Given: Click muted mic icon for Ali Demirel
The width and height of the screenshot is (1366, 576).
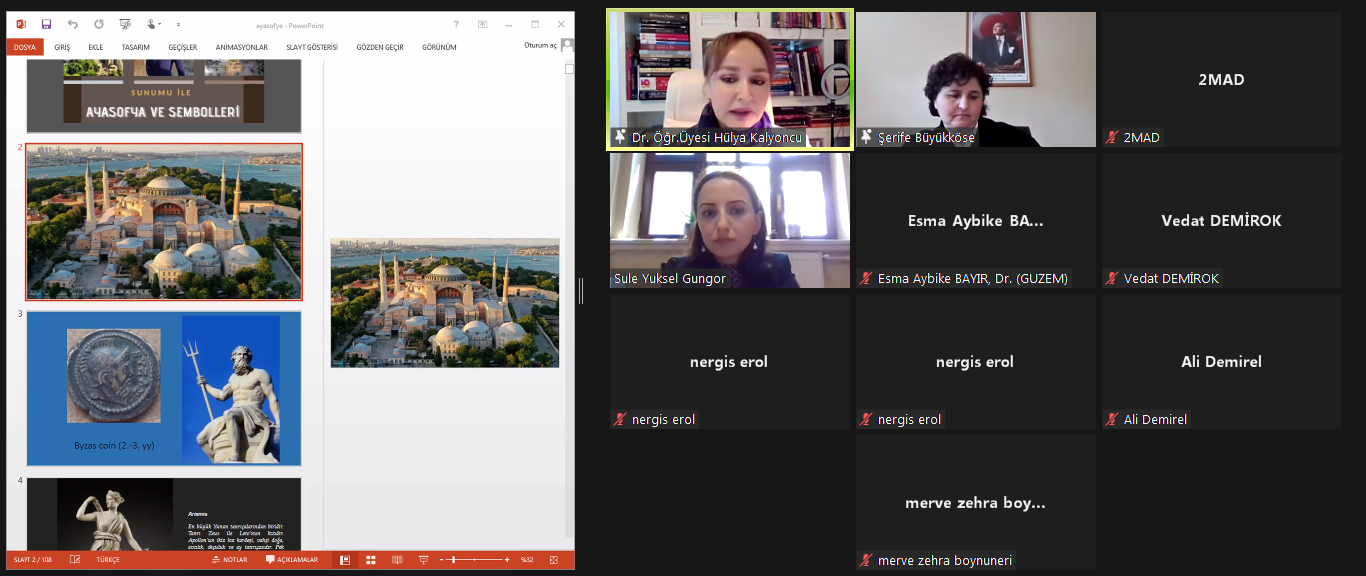Looking at the screenshot, I should coord(1111,419).
